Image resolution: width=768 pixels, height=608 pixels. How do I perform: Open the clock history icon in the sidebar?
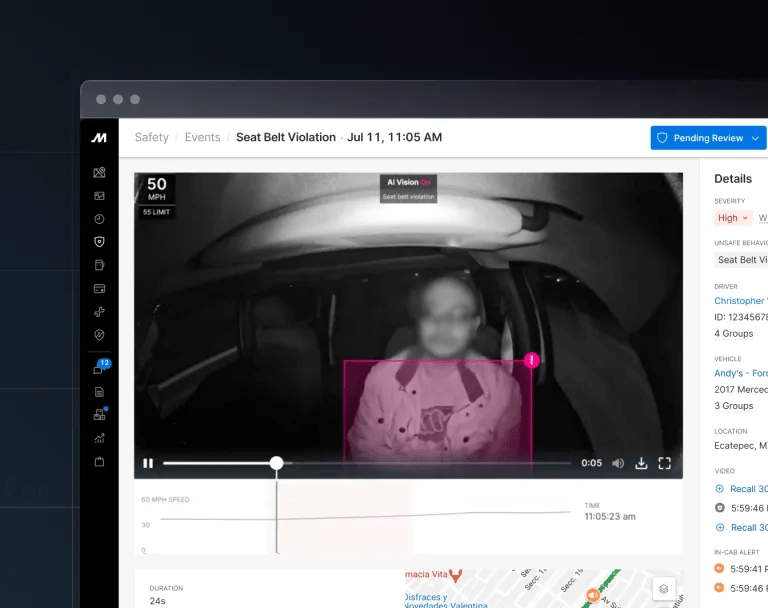click(x=99, y=219)
